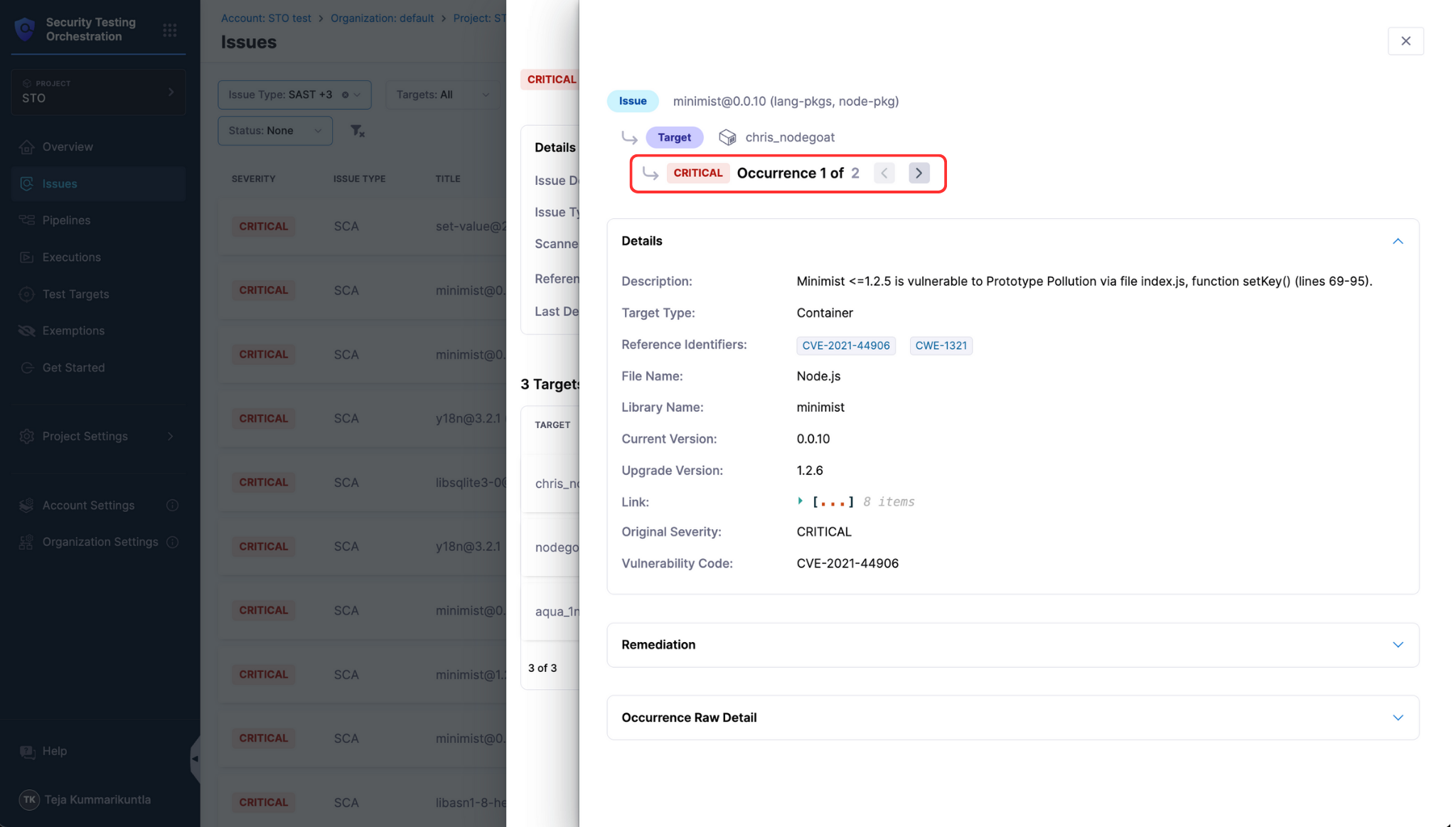Image resolution: width=1456 pixels, height=827 pixels.
Task: Click the next occurrence arrow
Action: pyautogui.click(x=919, y=173)
